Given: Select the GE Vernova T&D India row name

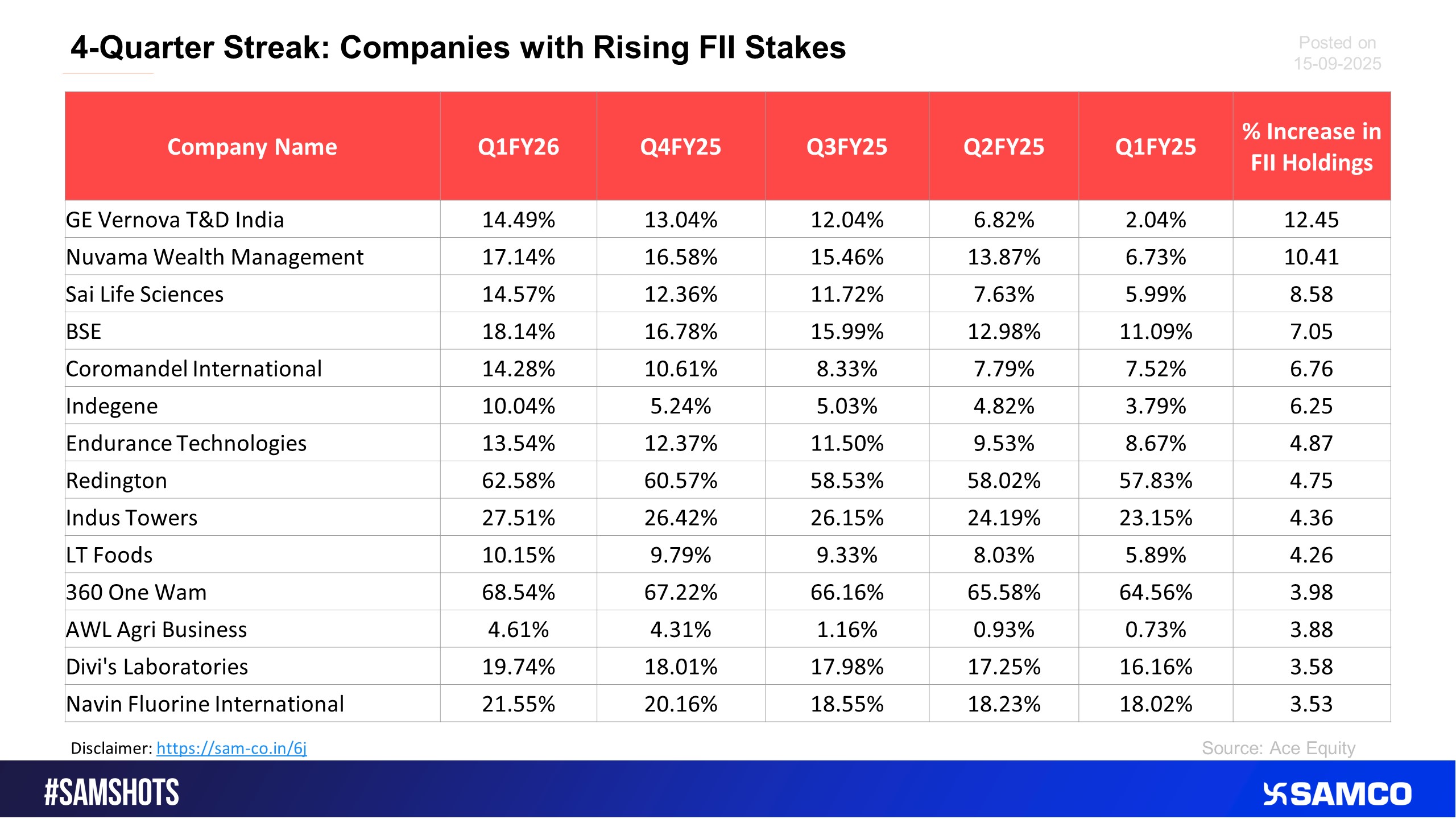Looking at the screenshot, I should point(175,220).
